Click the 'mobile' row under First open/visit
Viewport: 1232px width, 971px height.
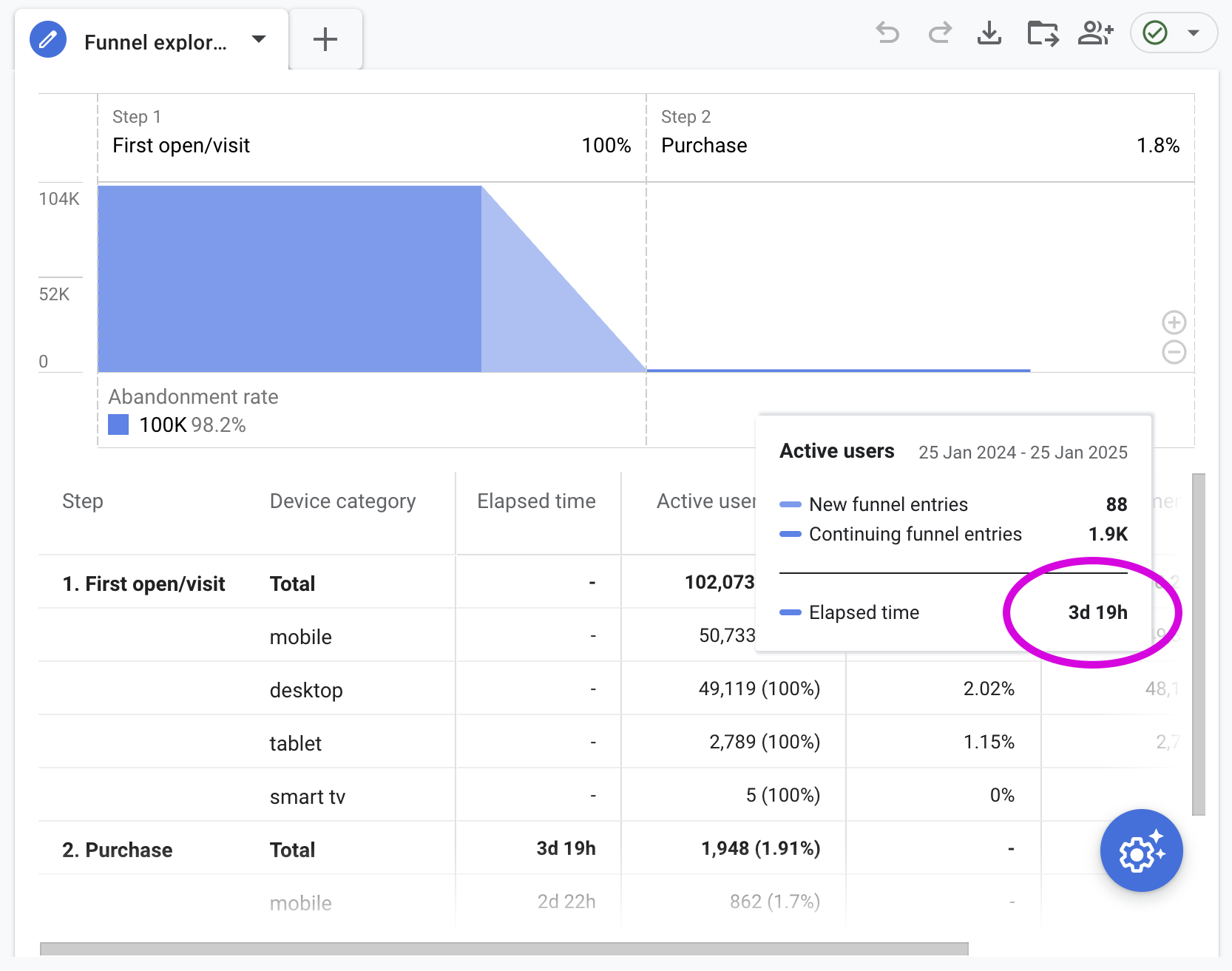coord(300,637)
